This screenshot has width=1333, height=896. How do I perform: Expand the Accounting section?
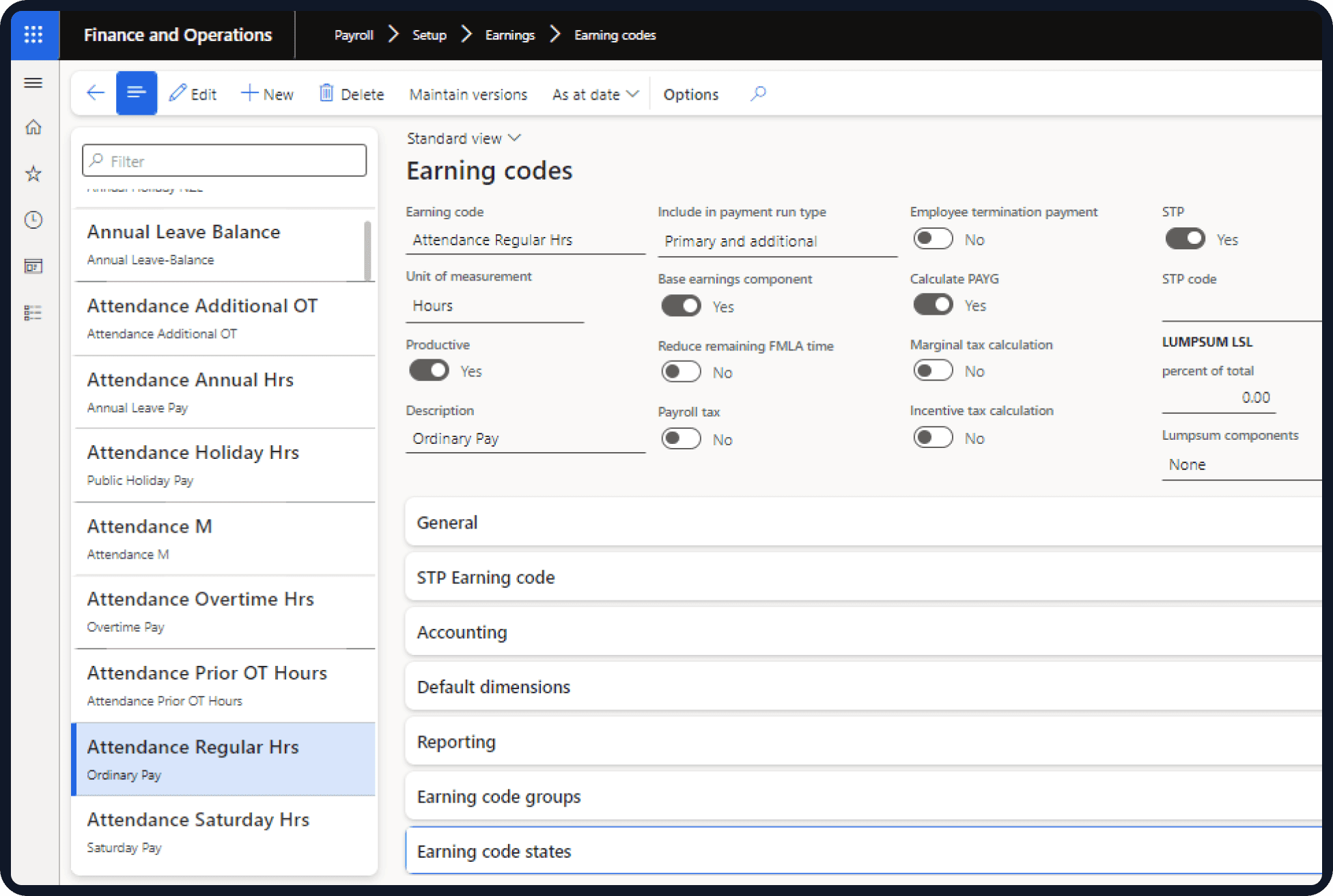(863, 632)
